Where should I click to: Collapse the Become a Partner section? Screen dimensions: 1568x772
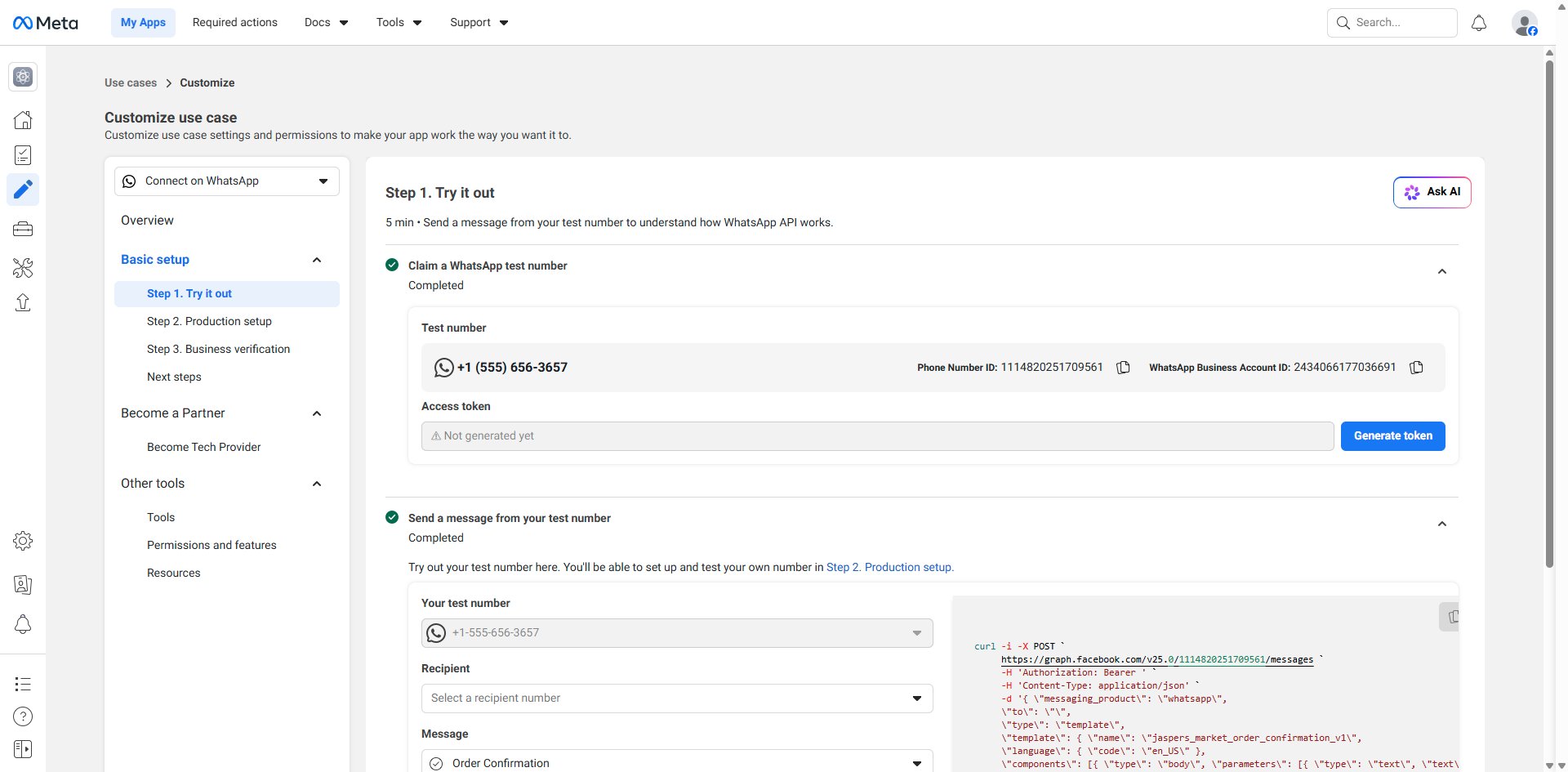point(317,413)
